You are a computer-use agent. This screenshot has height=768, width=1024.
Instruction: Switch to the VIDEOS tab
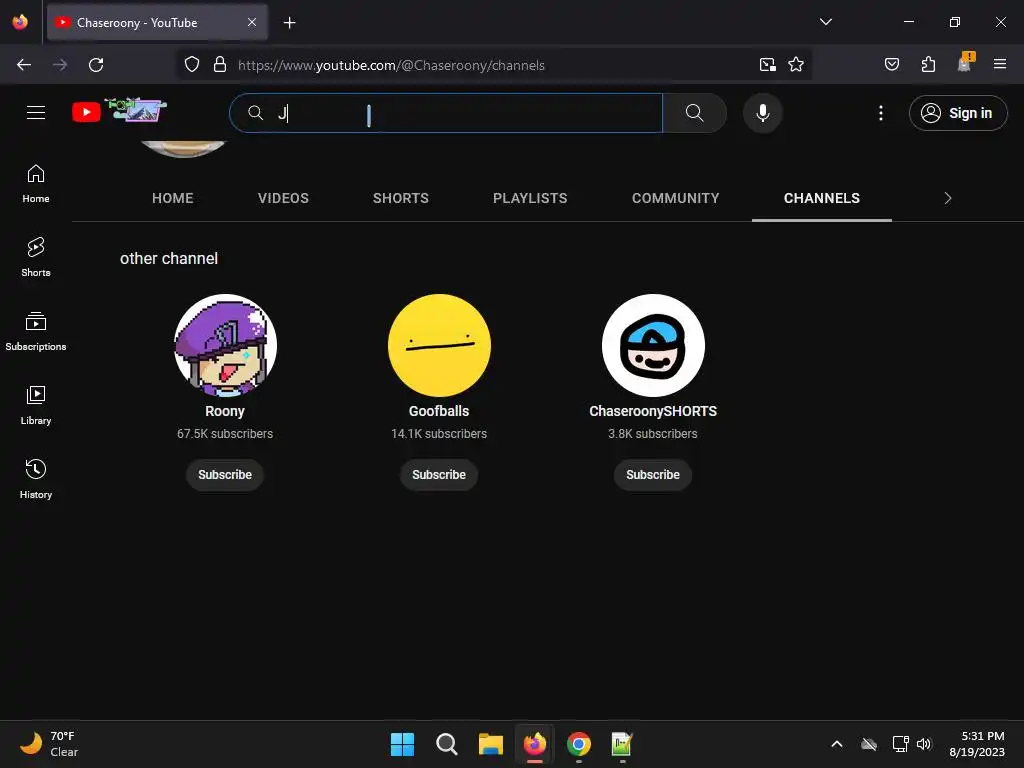283,198
